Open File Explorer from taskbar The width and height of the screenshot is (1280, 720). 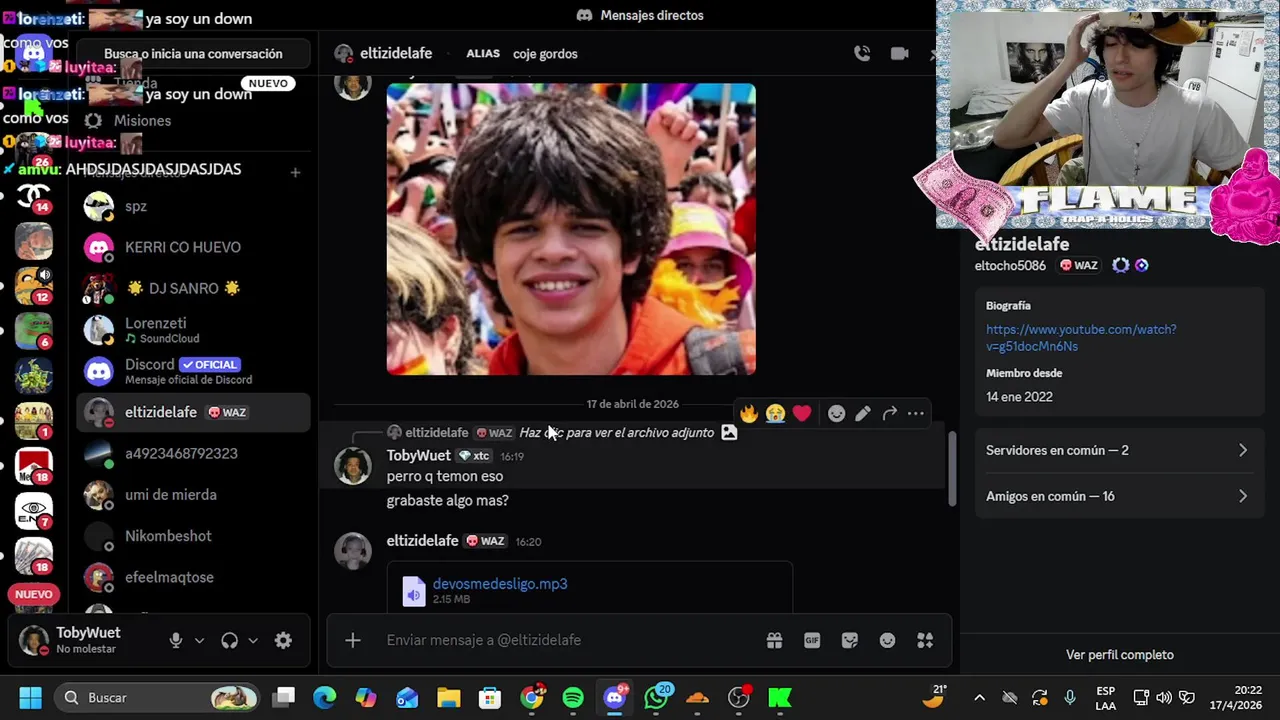[x=448, y=698]
